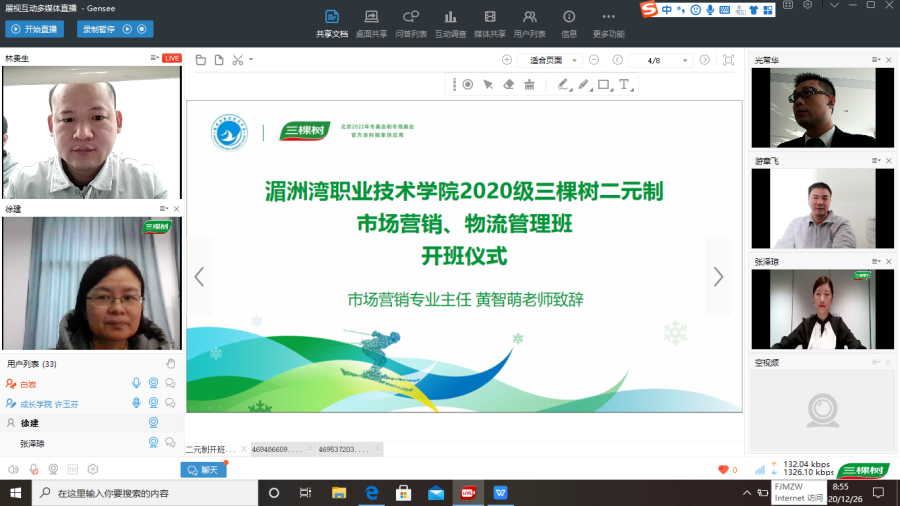Open the 互动调查 tab
This screenshot has width=900, height=506.
[x=450, y=23]
